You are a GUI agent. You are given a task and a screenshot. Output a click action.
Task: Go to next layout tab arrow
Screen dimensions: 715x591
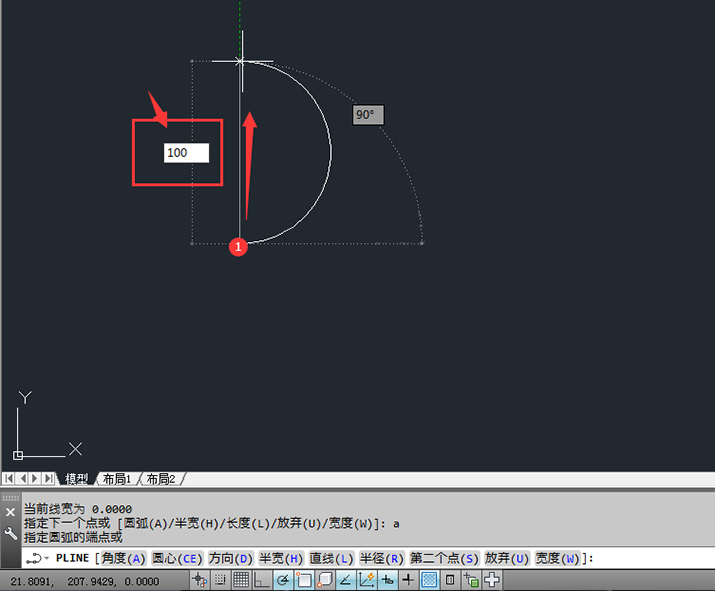click(35, 478)
